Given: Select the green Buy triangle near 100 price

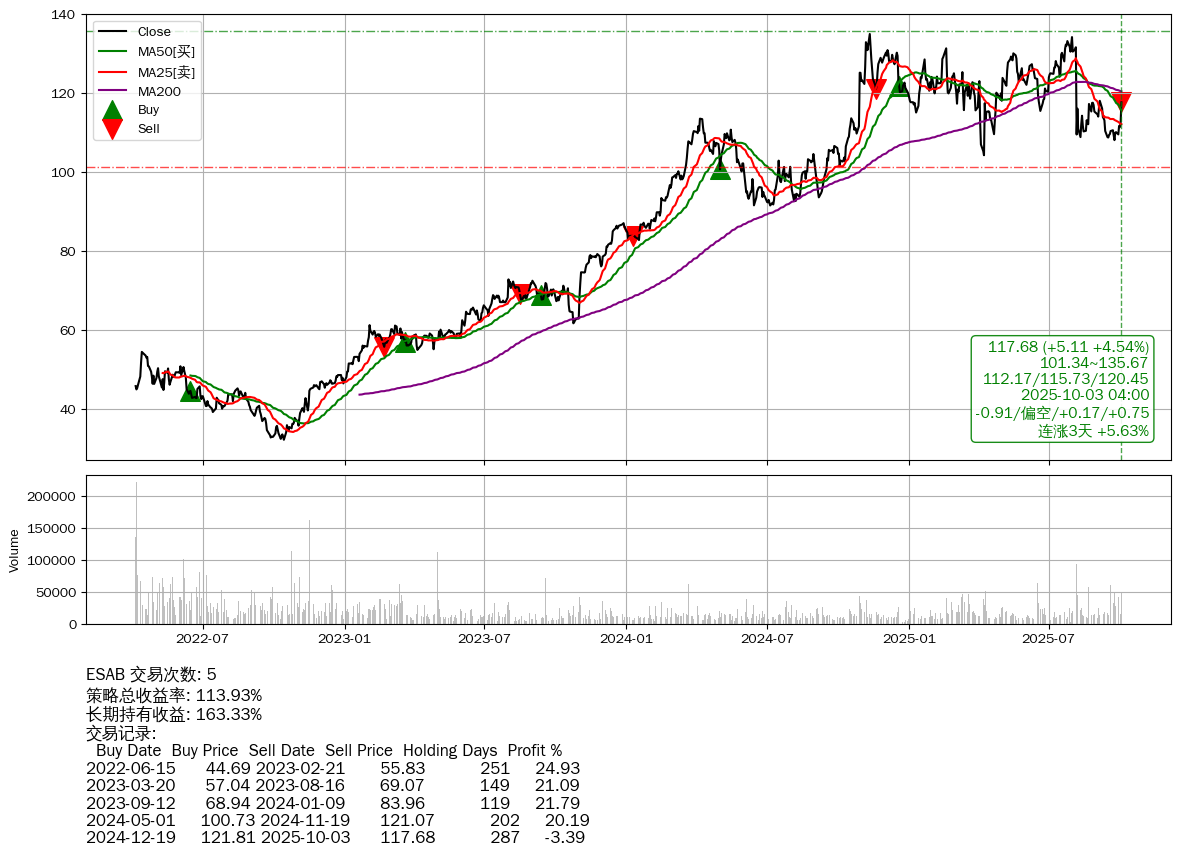Looking at the screenshot, I should [x=720, y=169].
